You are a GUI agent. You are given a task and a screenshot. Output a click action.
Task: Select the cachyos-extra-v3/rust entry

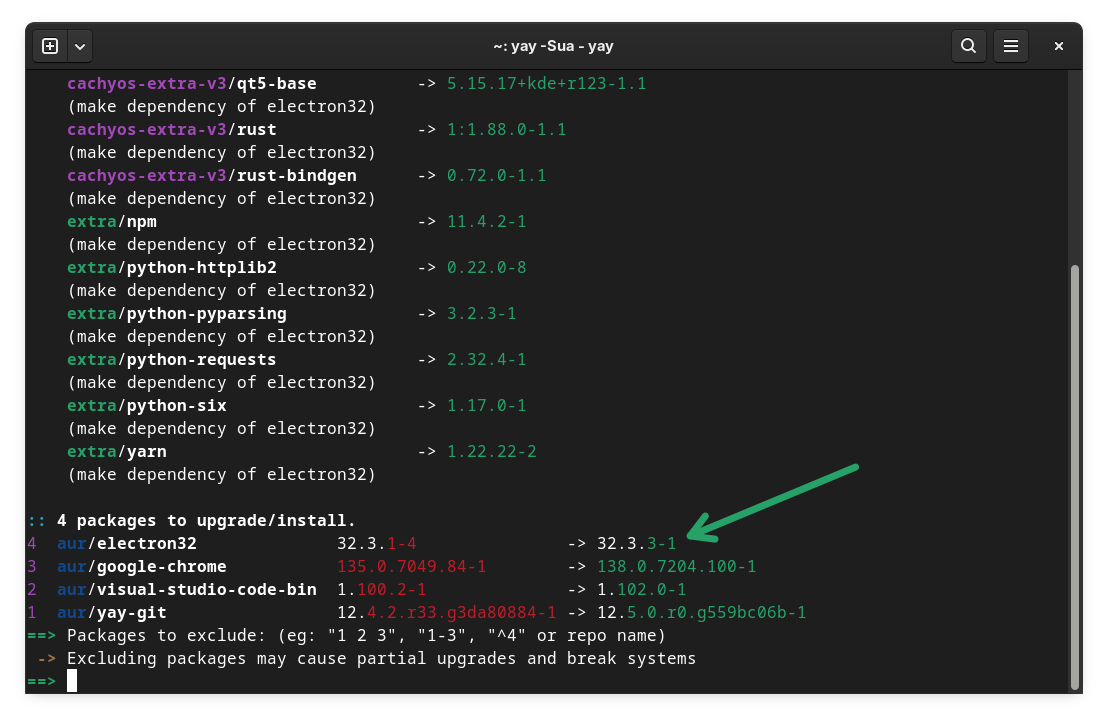[x=161, y=129]
